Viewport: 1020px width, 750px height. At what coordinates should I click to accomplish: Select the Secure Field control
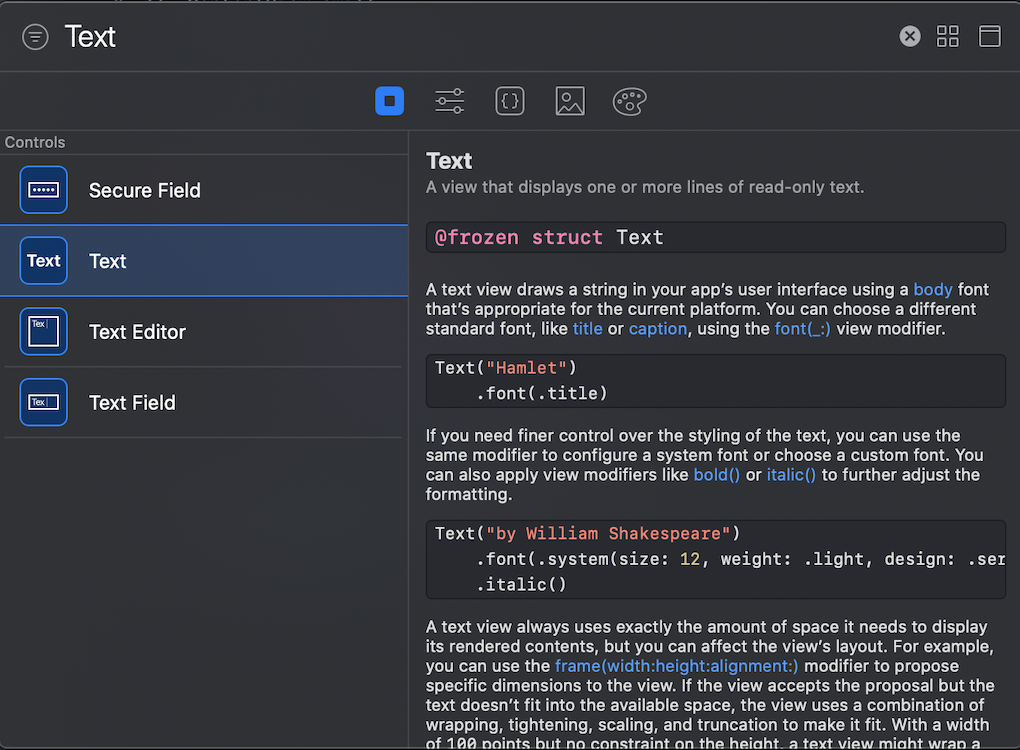pyautogui.click(x=145, y=190)
